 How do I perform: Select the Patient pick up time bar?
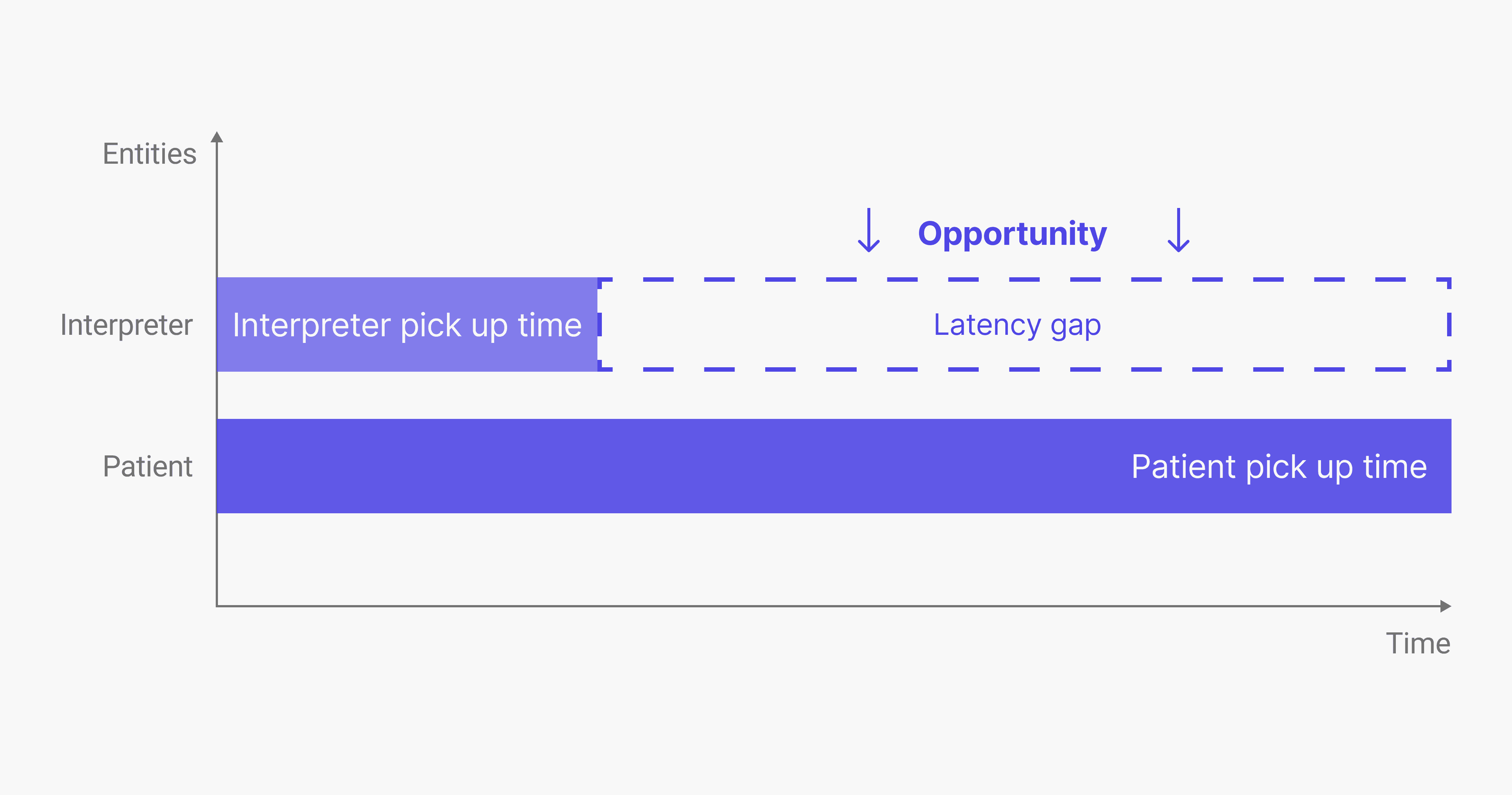coord(834,466)
